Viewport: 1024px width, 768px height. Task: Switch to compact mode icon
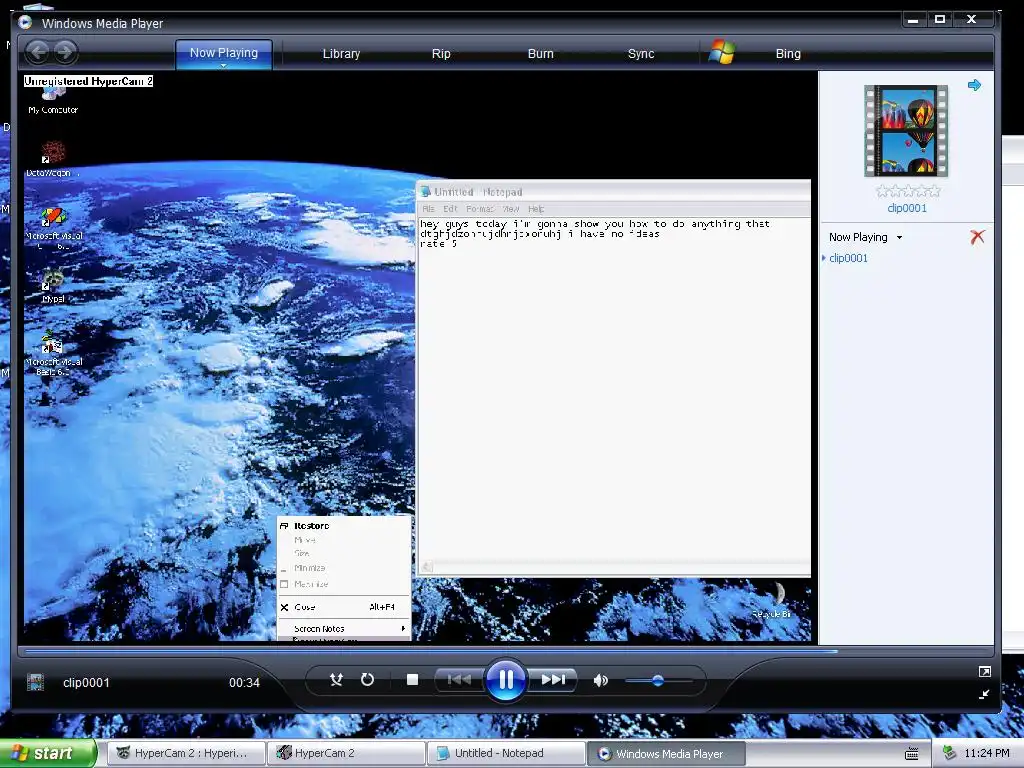[x=985, y=694]
